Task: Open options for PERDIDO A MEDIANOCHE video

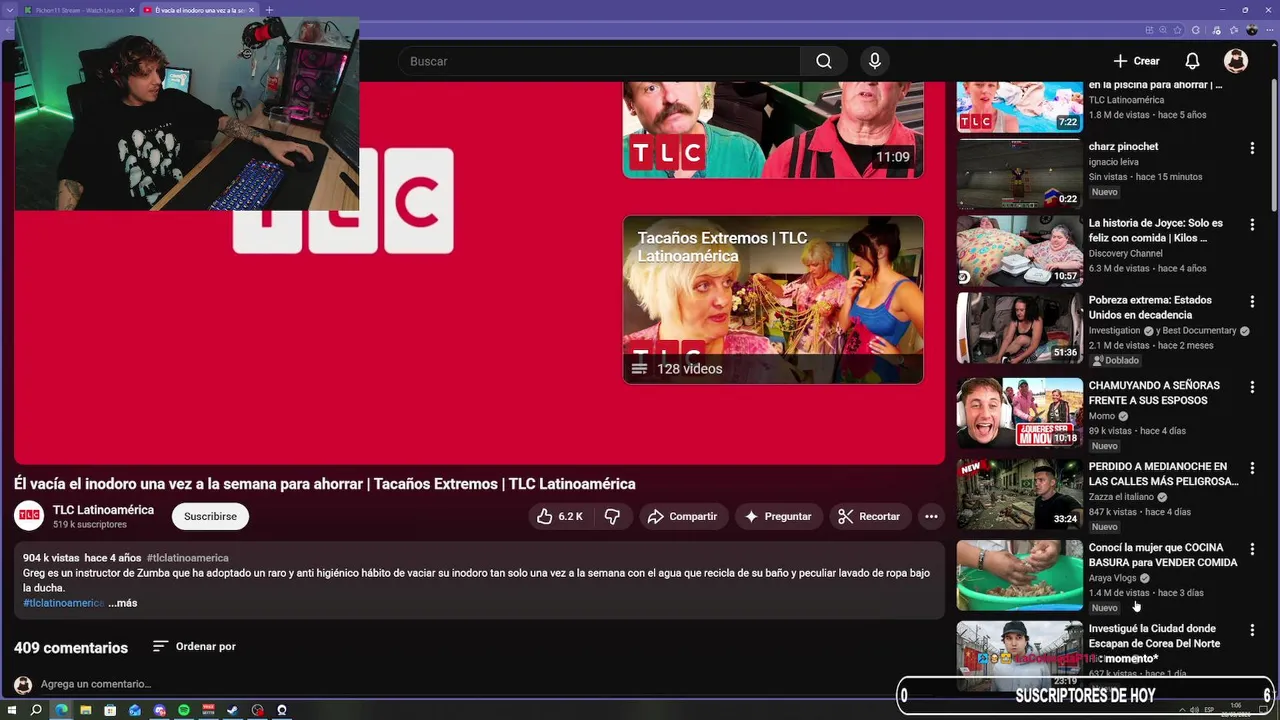Action: [1252, 468]
